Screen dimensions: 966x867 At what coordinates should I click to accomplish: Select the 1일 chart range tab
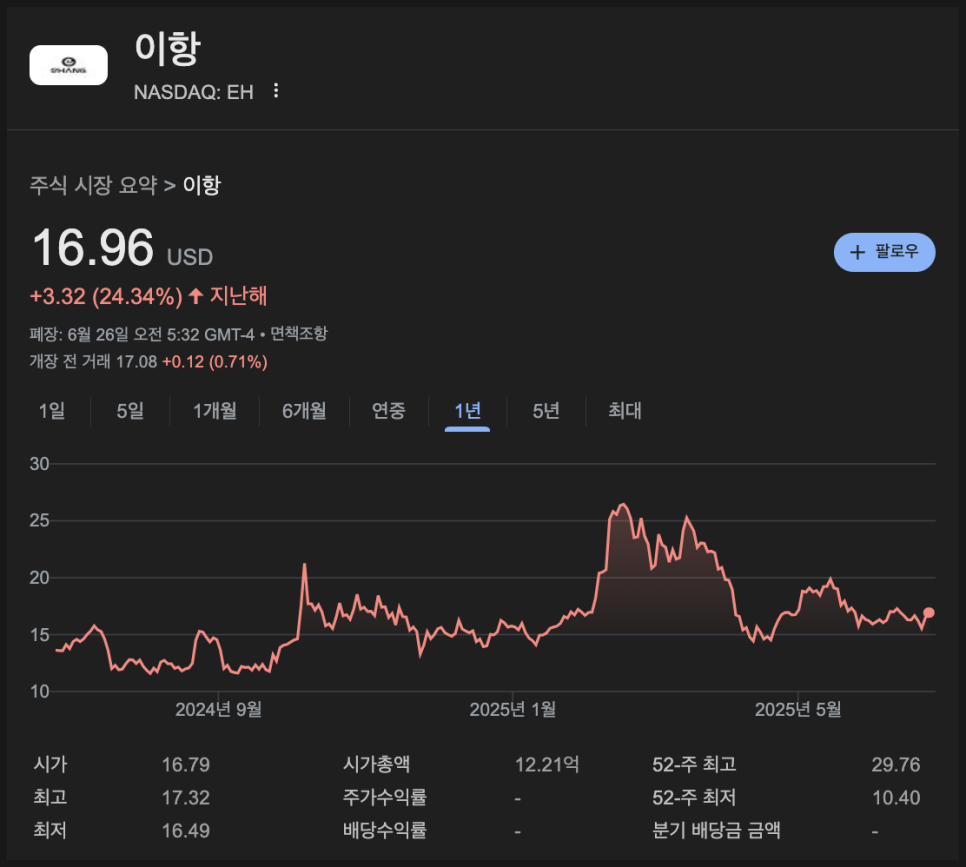click(x=52, y=410)
